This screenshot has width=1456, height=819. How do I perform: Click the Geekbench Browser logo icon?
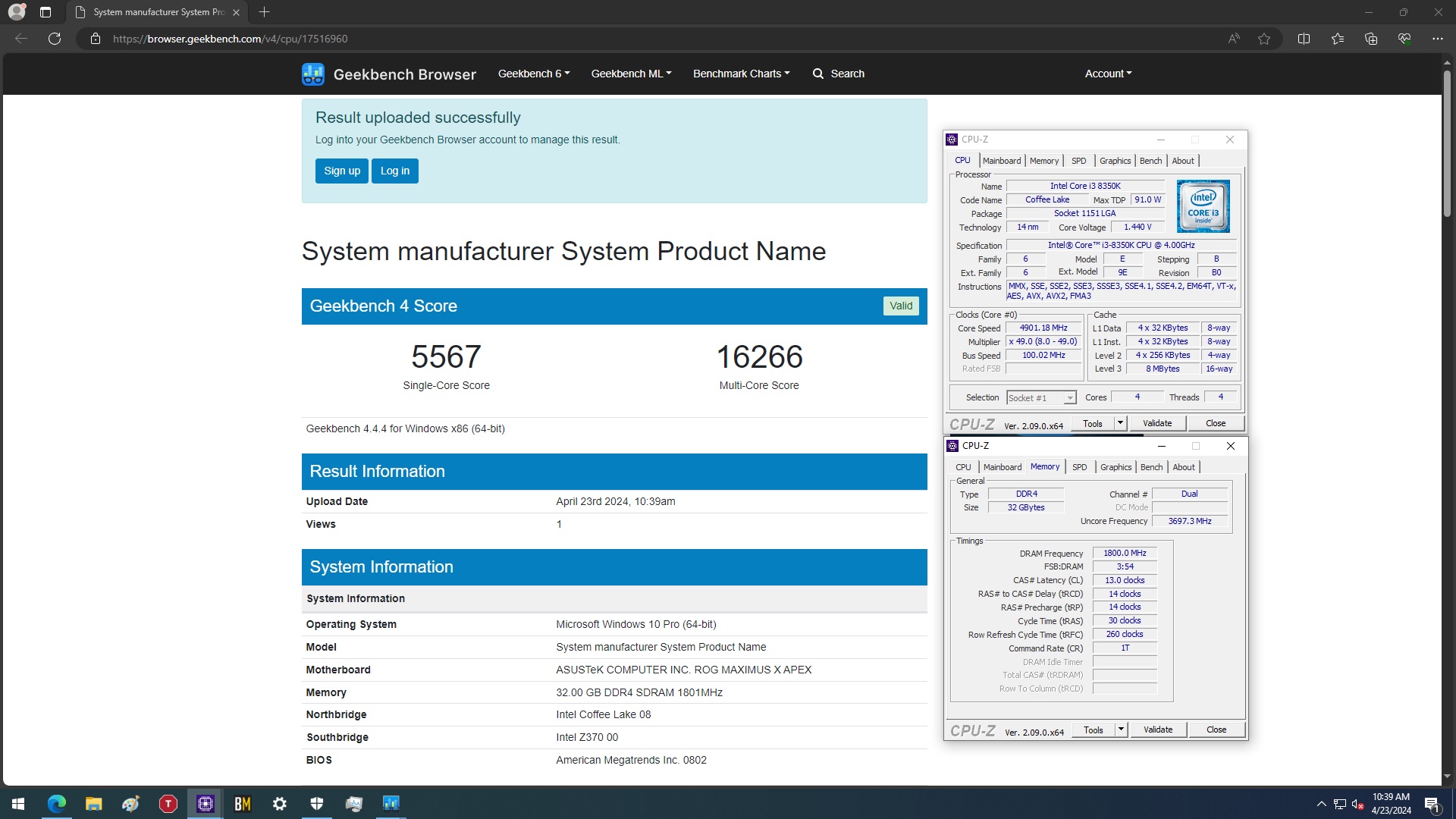[x=313, y=74]
